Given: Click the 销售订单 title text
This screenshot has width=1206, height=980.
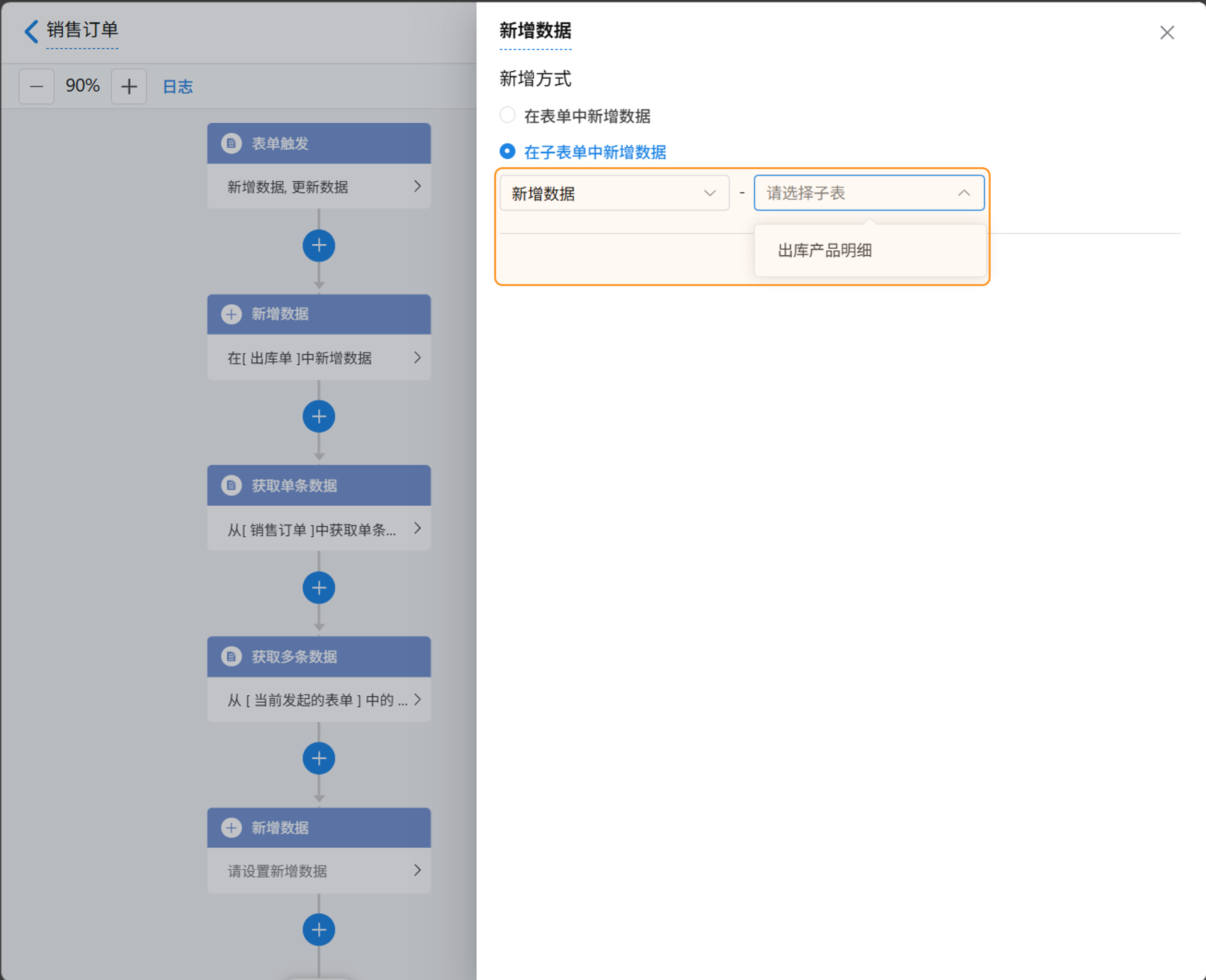Looking at the screenshot, I should (82, 30).
